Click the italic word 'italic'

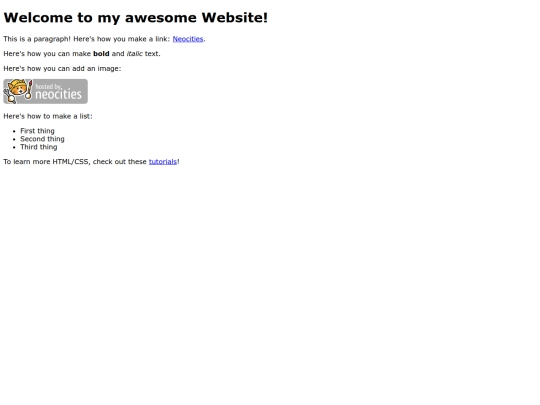(x=134, y=54)
